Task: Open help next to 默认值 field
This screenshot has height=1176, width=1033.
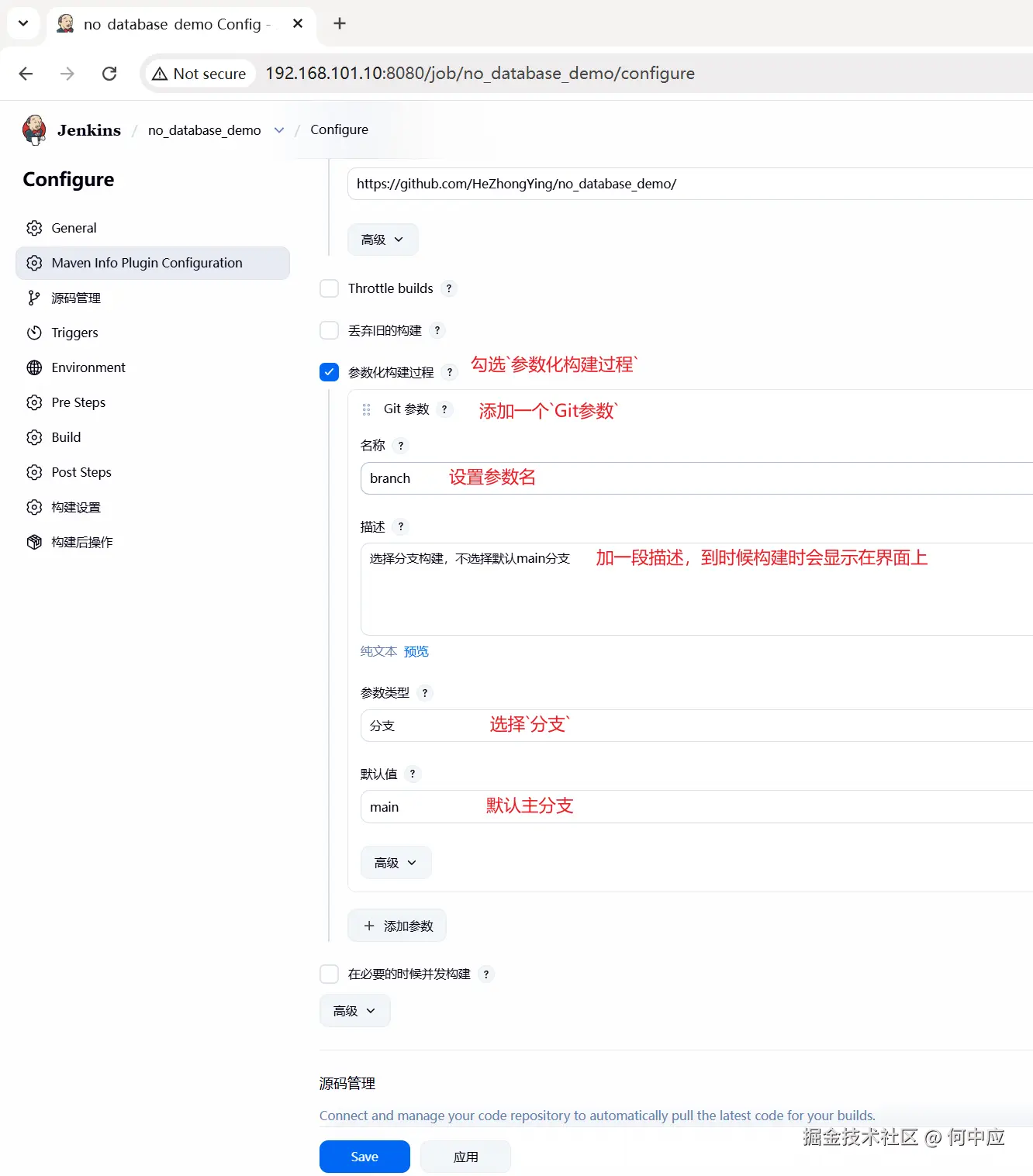Action: [413, 774]
